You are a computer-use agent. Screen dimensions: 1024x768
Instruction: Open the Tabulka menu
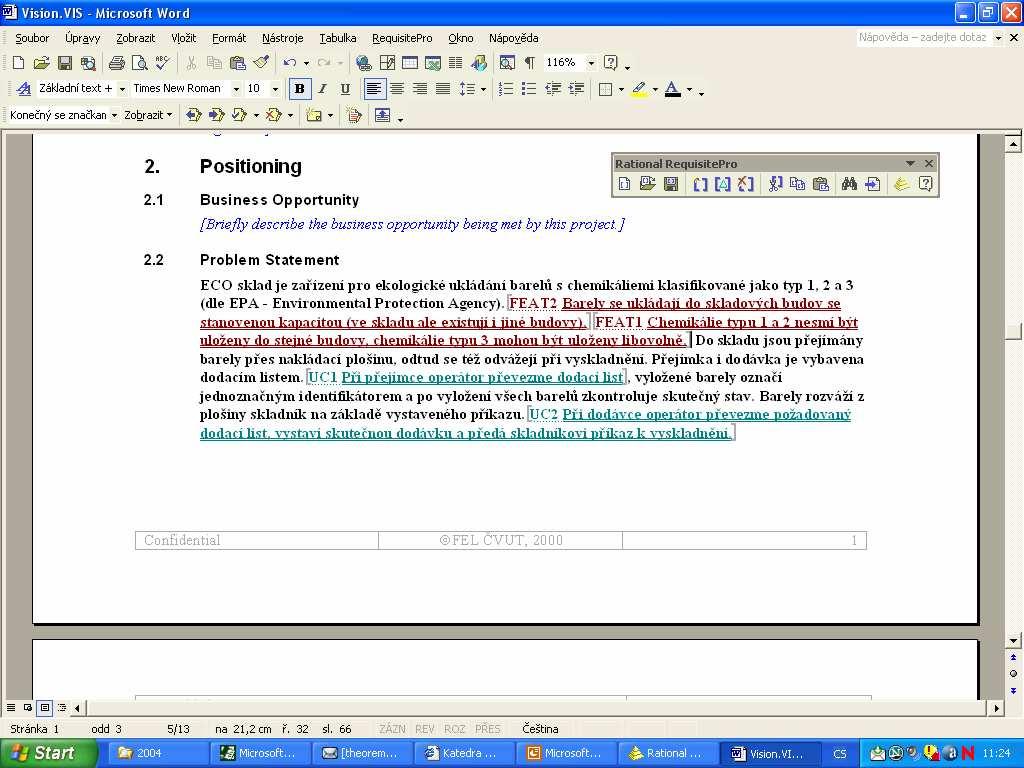[x=338, y=38]
